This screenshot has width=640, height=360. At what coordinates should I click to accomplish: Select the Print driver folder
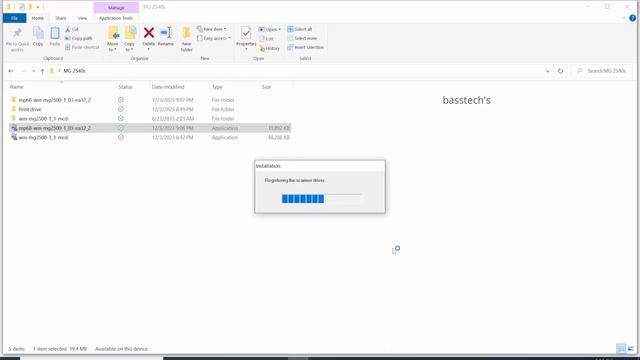[x=150, y=109]
